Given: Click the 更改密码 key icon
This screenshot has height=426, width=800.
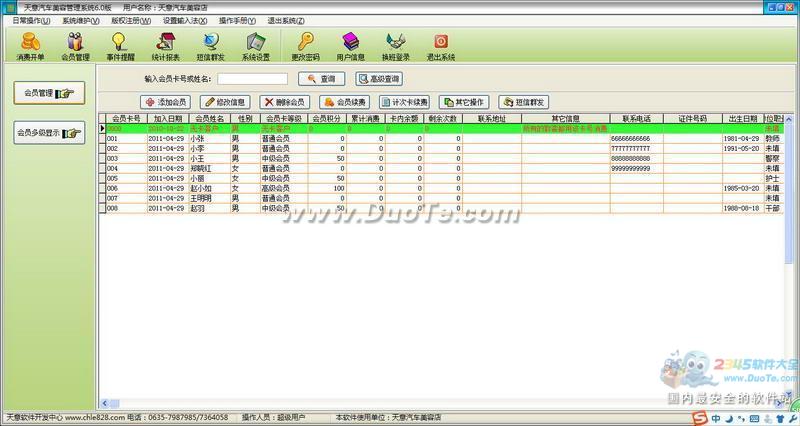Looking at the screenshot, I should 304,45.
